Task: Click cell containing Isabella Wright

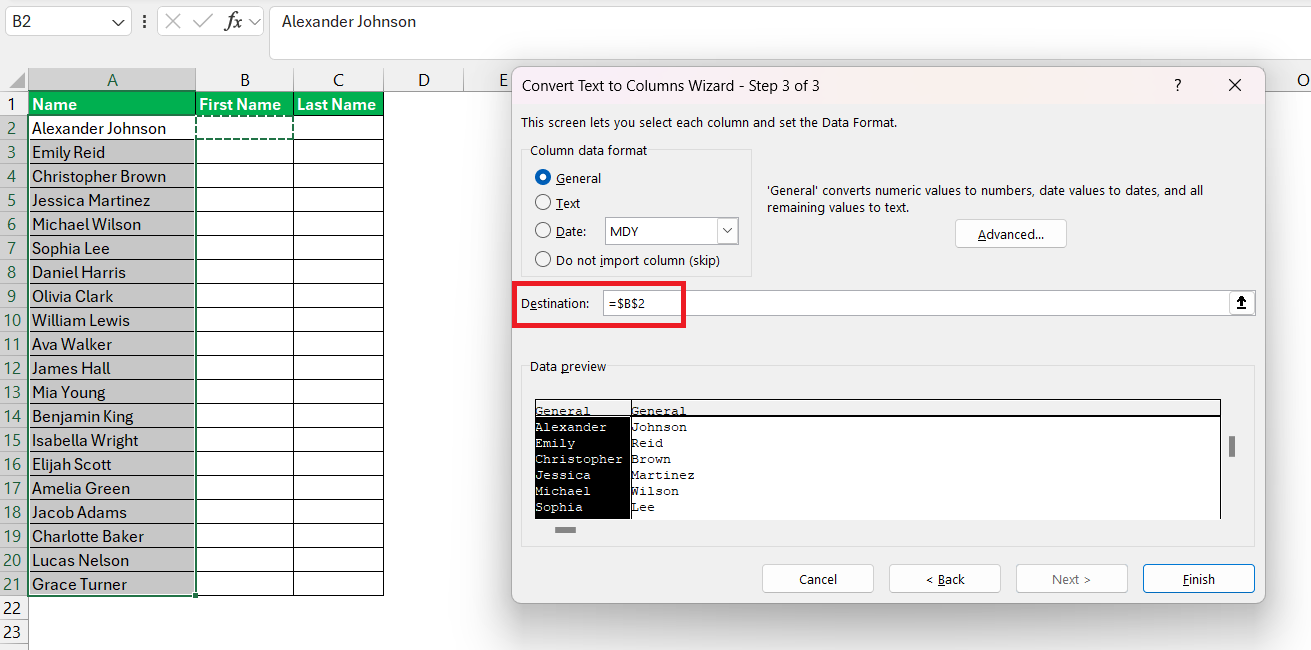Action: coord(112,440)
